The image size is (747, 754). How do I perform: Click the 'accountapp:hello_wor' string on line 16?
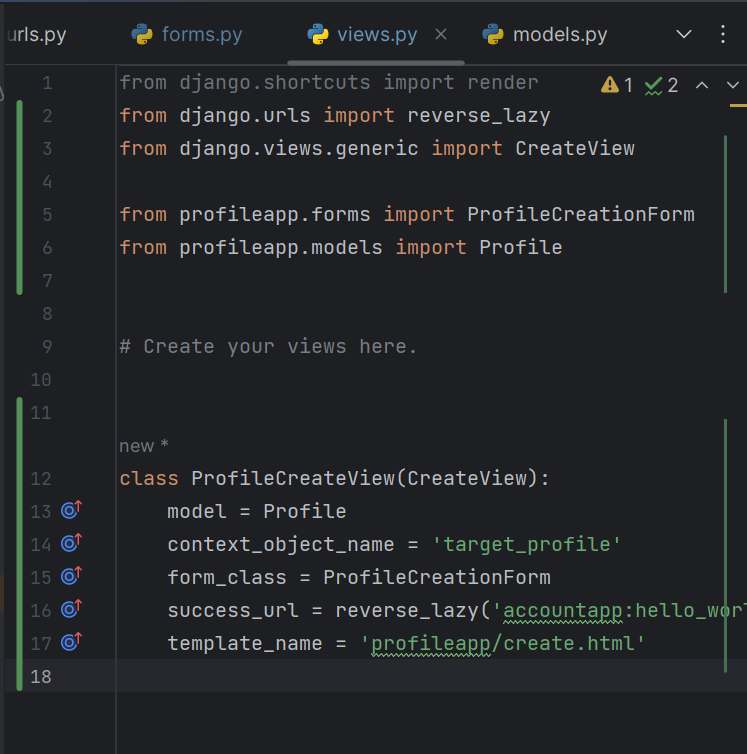pos(624,611)
